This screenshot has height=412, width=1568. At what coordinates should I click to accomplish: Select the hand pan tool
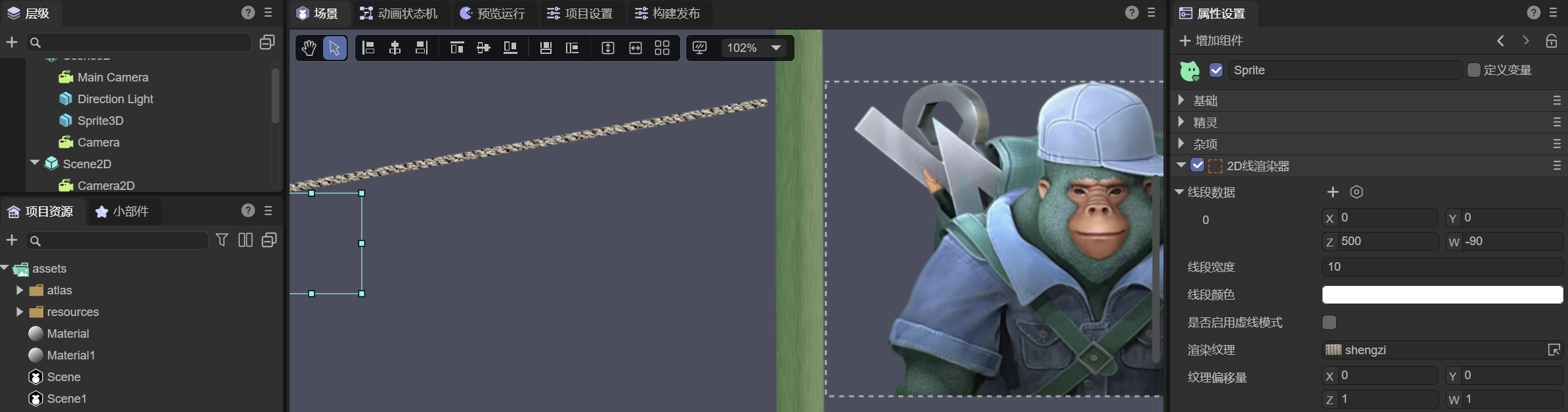click(309, 48)
